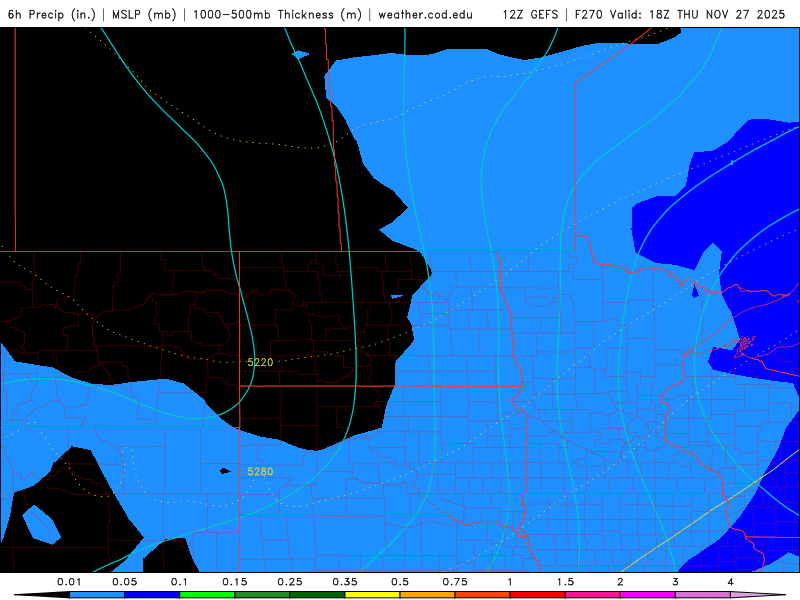
Task: Click the 'F270' forecast hour label
Action: 589,14
